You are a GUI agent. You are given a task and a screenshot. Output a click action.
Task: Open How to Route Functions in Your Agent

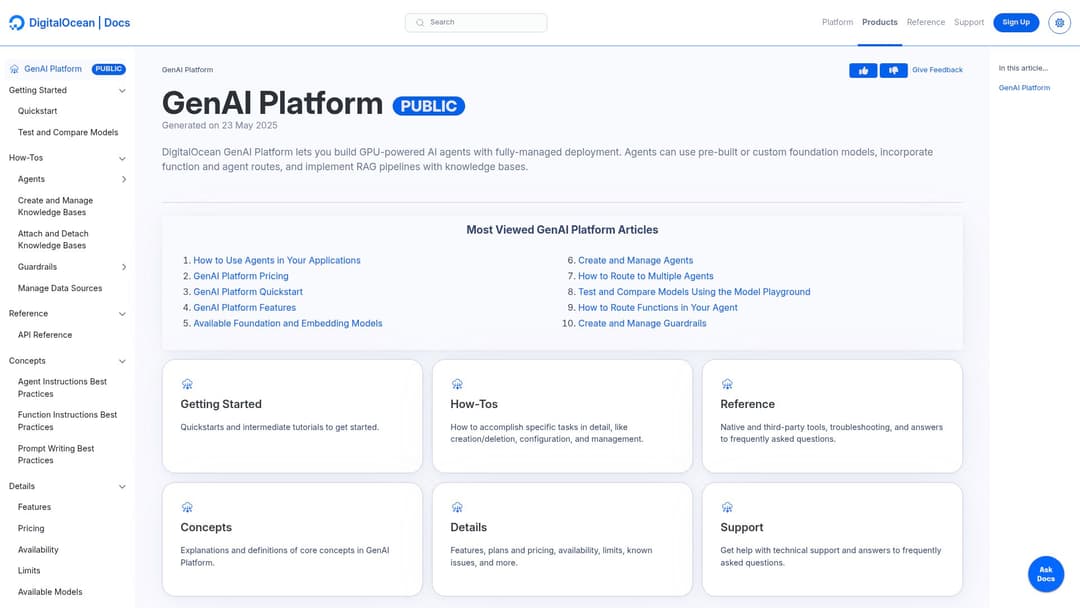point(658,308)
